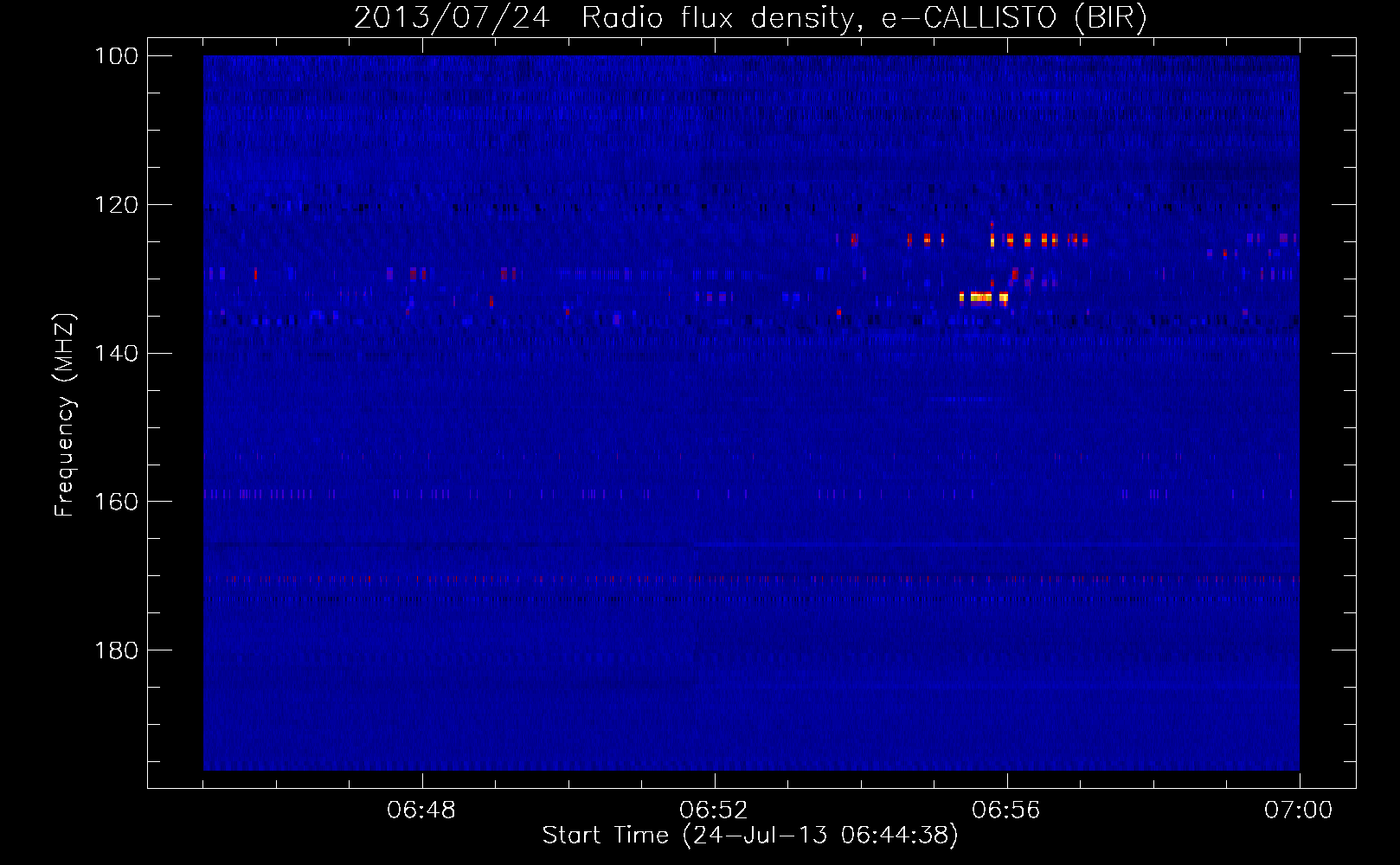This screenshot has height=865, width=1400.
Task: Click the 'Start Time (24-Jul-13 06:44:38)' axis label
Action: (750, 836)
